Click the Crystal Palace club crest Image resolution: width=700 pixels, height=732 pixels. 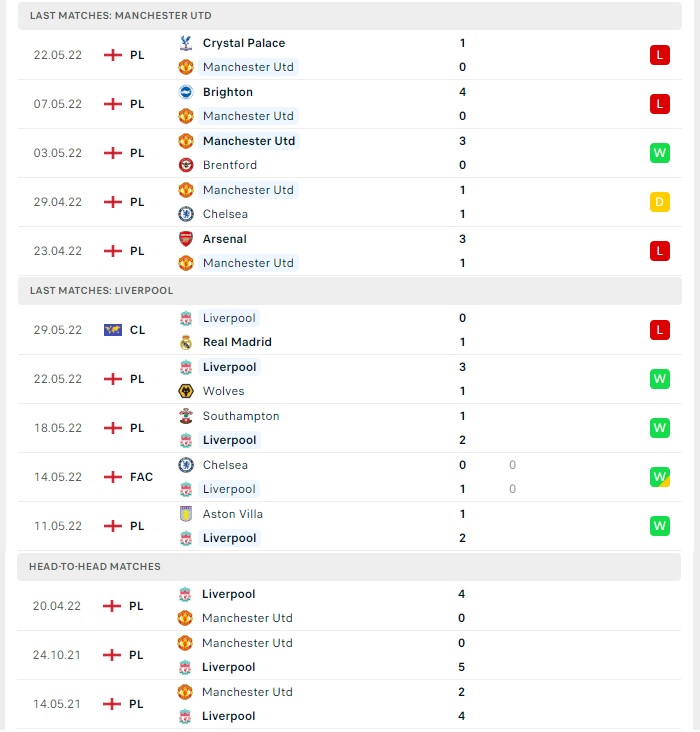(x=186, y=43)
